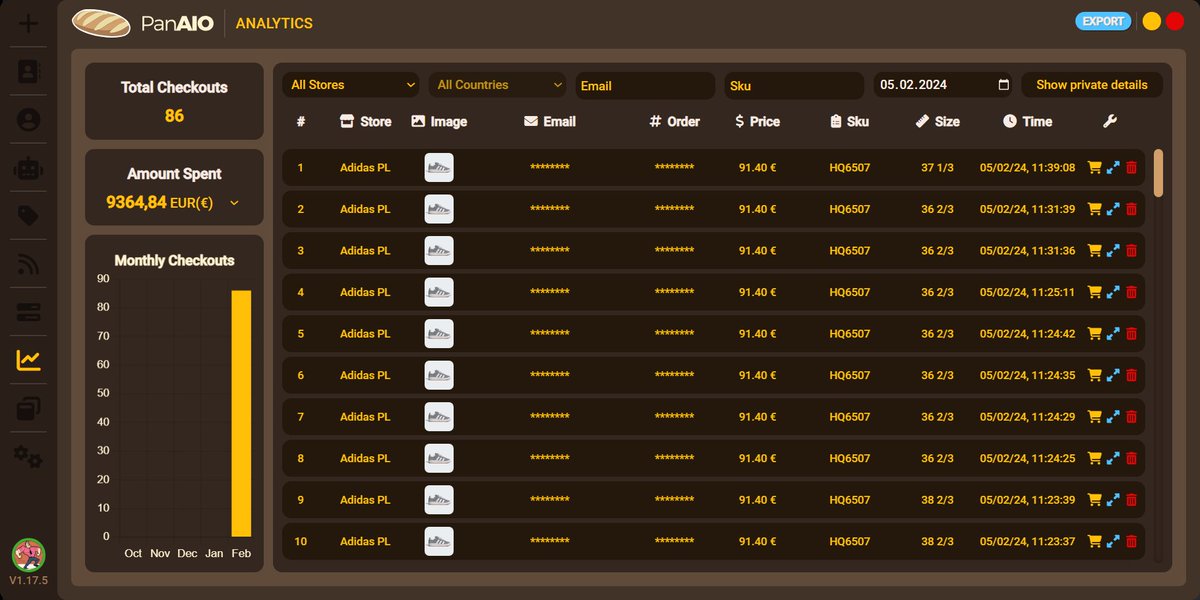Image resolution: width=1200 pixels, height=600 pixels.
Task: Click the plus icon in the sidebar
Action: pos(27,22)
